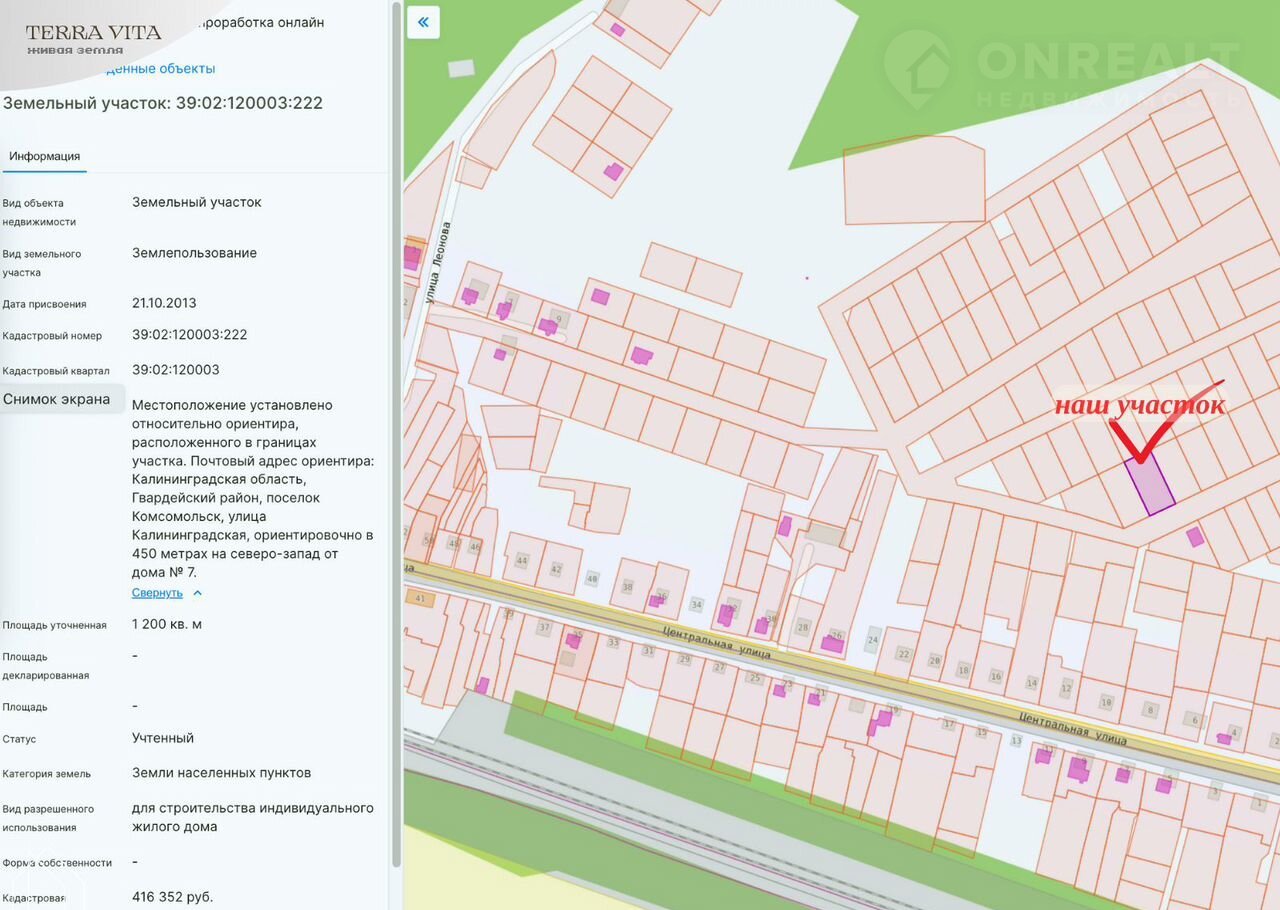Click the Кадастровый квартал value 39:02:120003
Image resolution: width=1280 pixels, height=910 pixels.
coord(176,370)
